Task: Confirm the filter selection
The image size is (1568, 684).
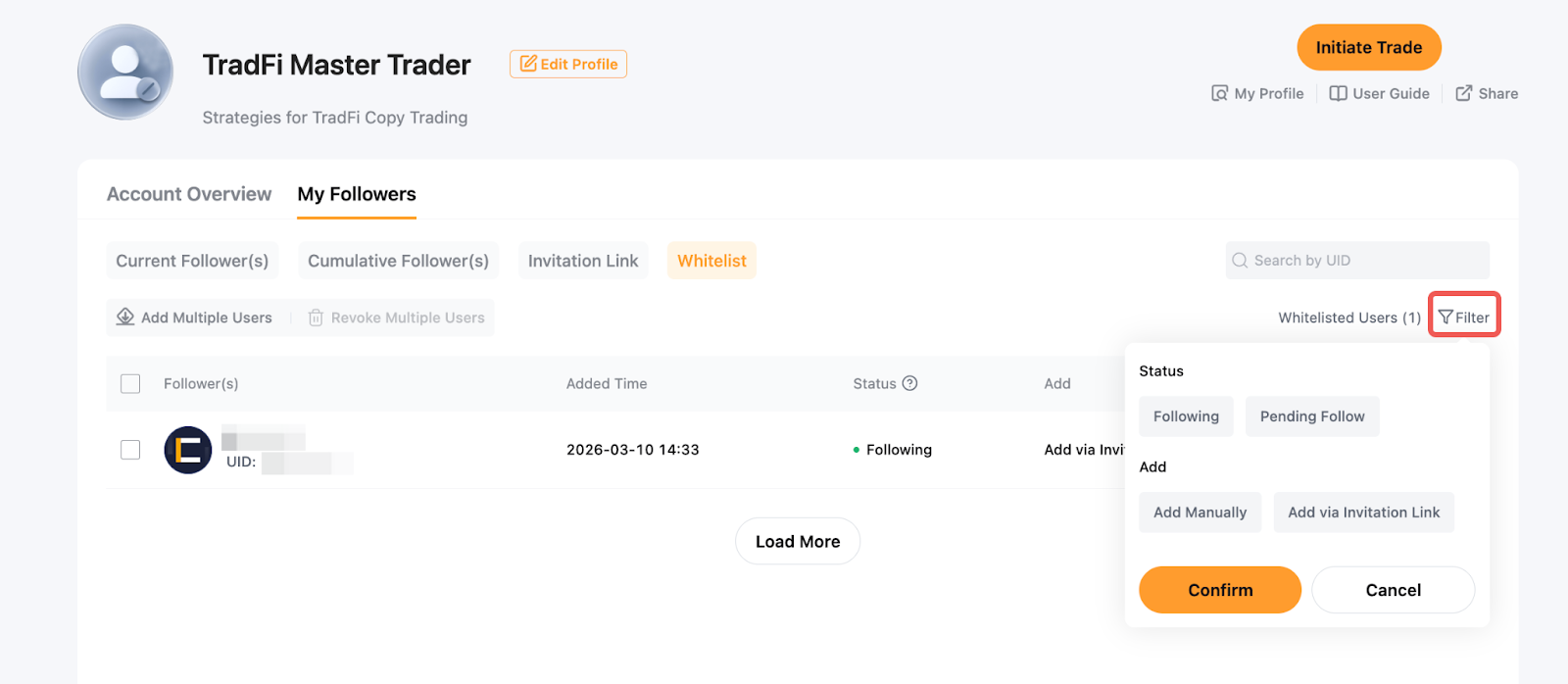Action: point(1219,590)
